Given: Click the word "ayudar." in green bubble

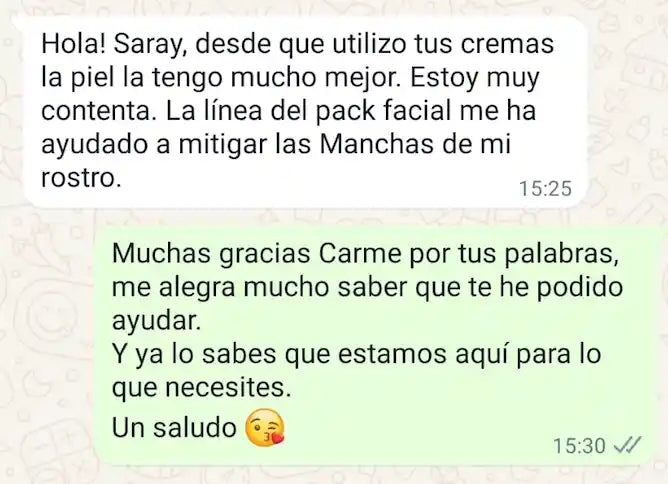Looking at the screenshot, I should (x=156, y=322).
